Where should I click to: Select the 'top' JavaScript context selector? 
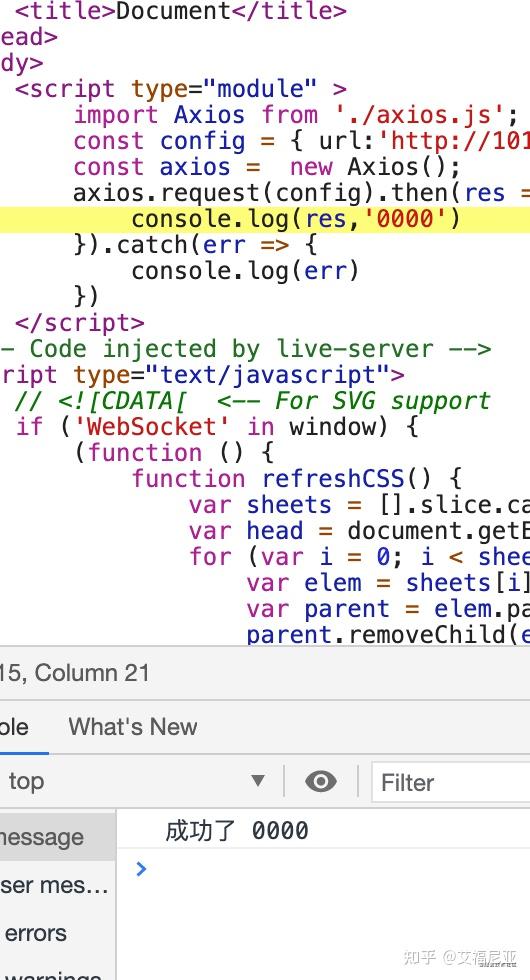pos(136,781)
